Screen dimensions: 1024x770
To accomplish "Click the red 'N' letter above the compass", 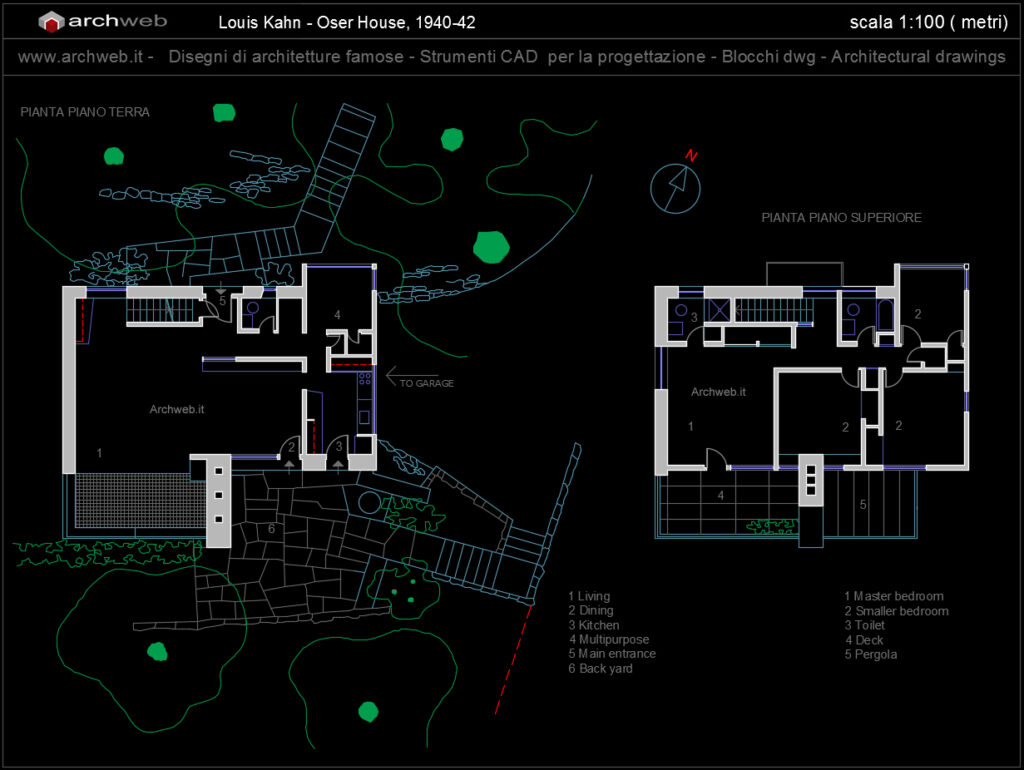I will [691, 155].
